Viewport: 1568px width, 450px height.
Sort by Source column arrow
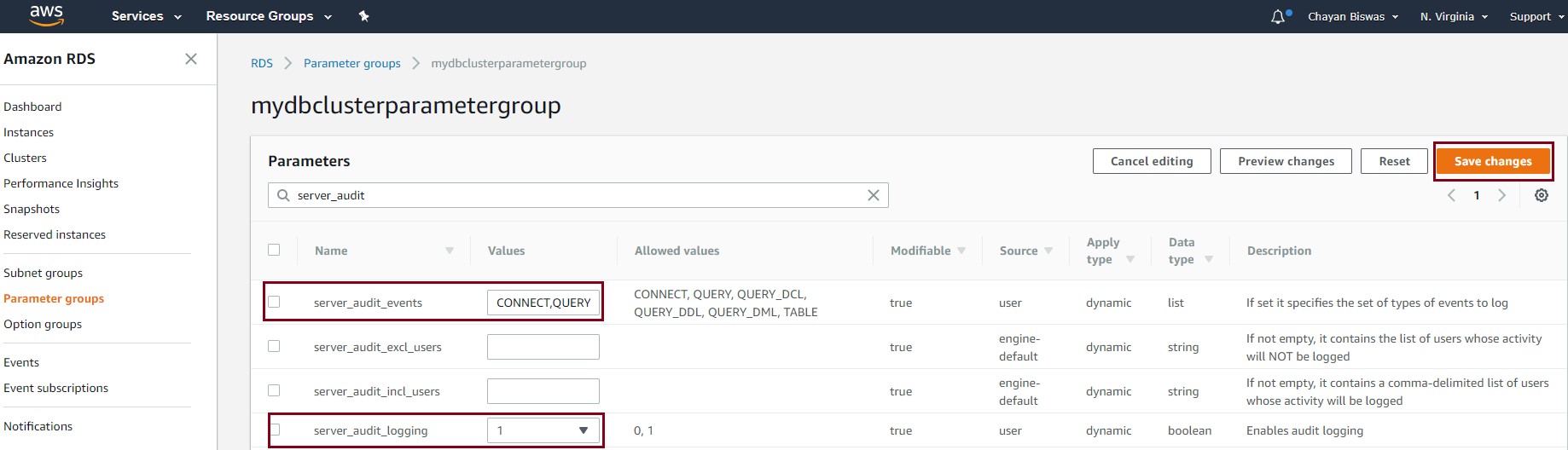(x=1048, y=251)
